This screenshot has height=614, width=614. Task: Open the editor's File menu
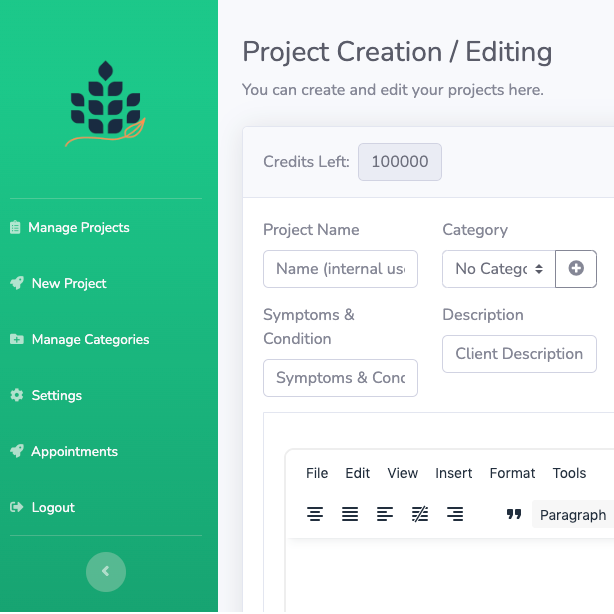317,473
